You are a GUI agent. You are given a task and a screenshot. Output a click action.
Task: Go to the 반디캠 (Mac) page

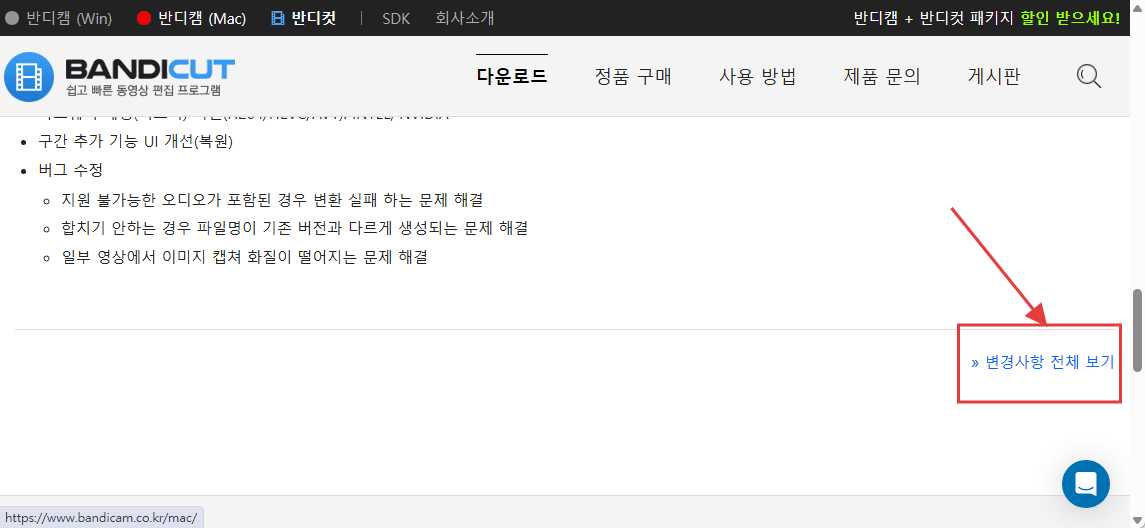point(202,18)
